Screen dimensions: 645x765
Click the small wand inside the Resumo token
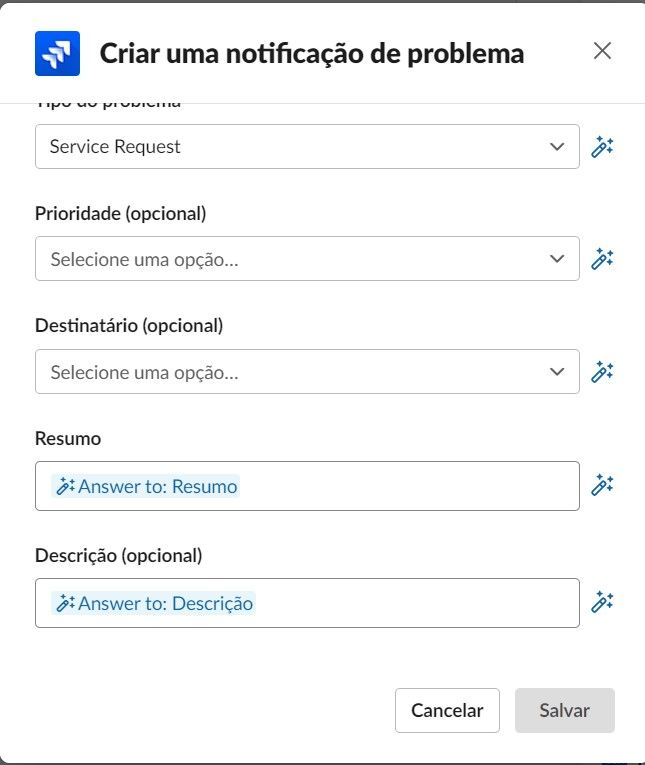pos(65,487)
